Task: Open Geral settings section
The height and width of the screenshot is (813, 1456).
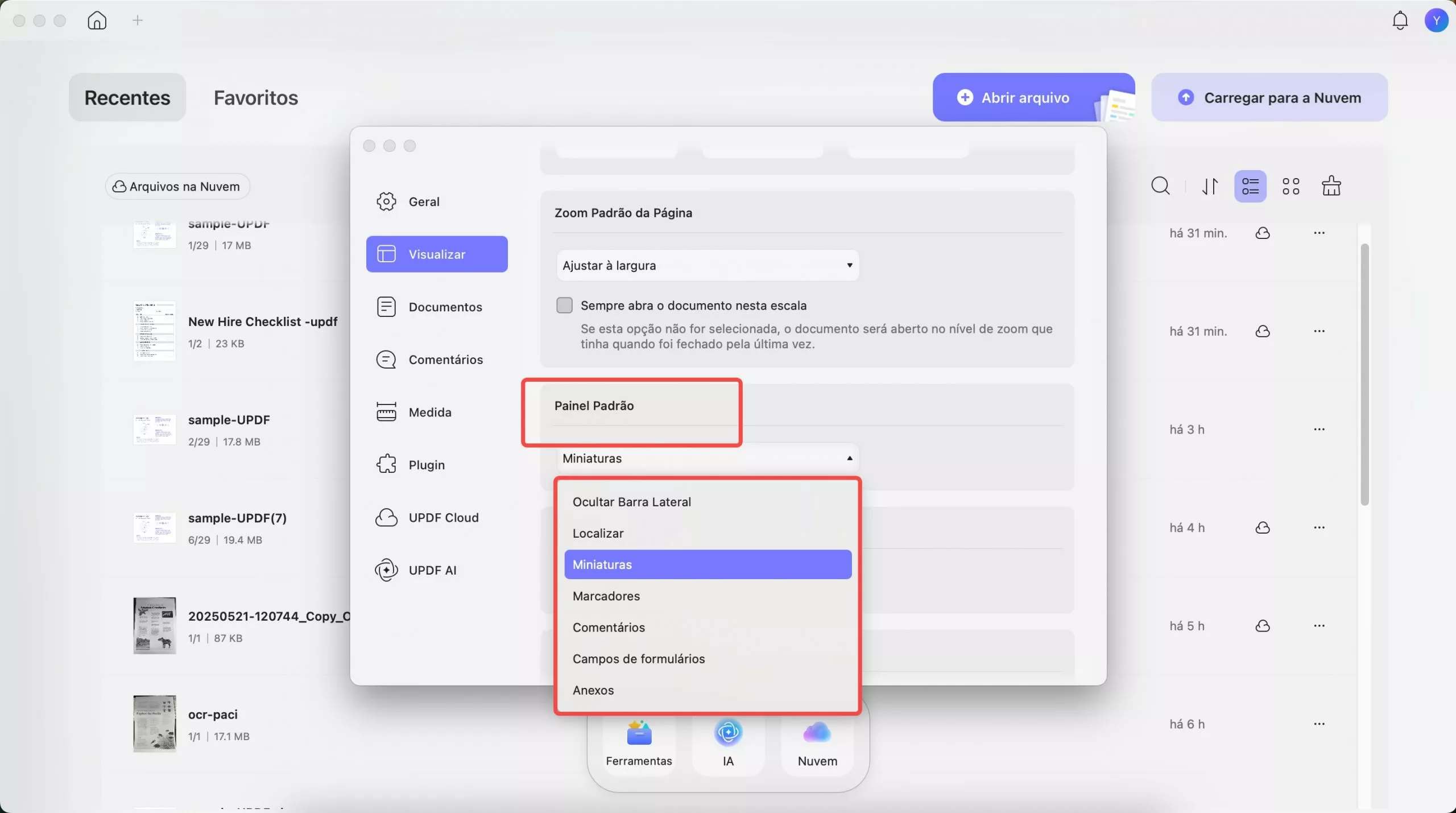Action: pos(437,201)
